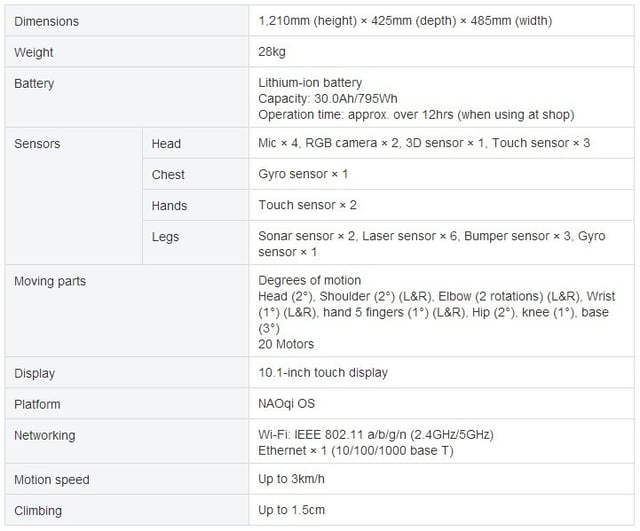This screenshot has height=531, width=640.
Task: Click the Moving parts row label
Action: point(50,281)
